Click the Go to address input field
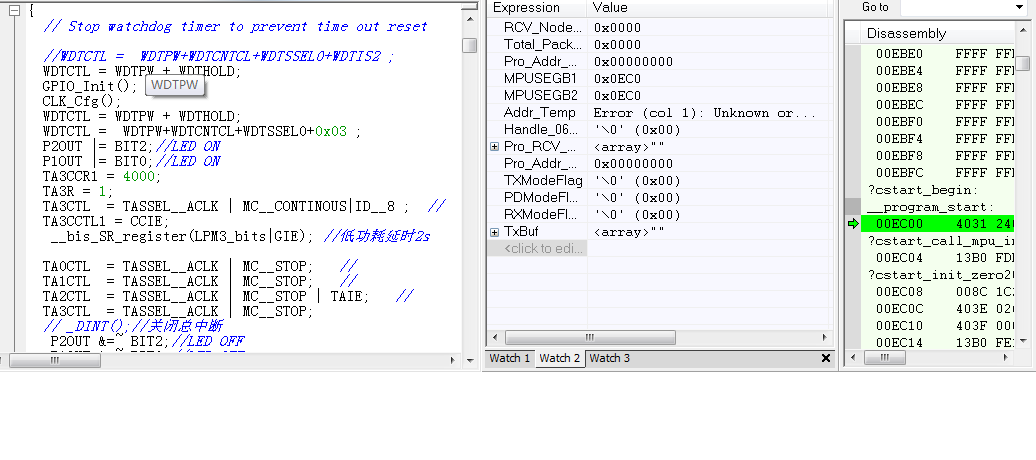This screenshot has width=1036, height=460. [x=955, y=7]
